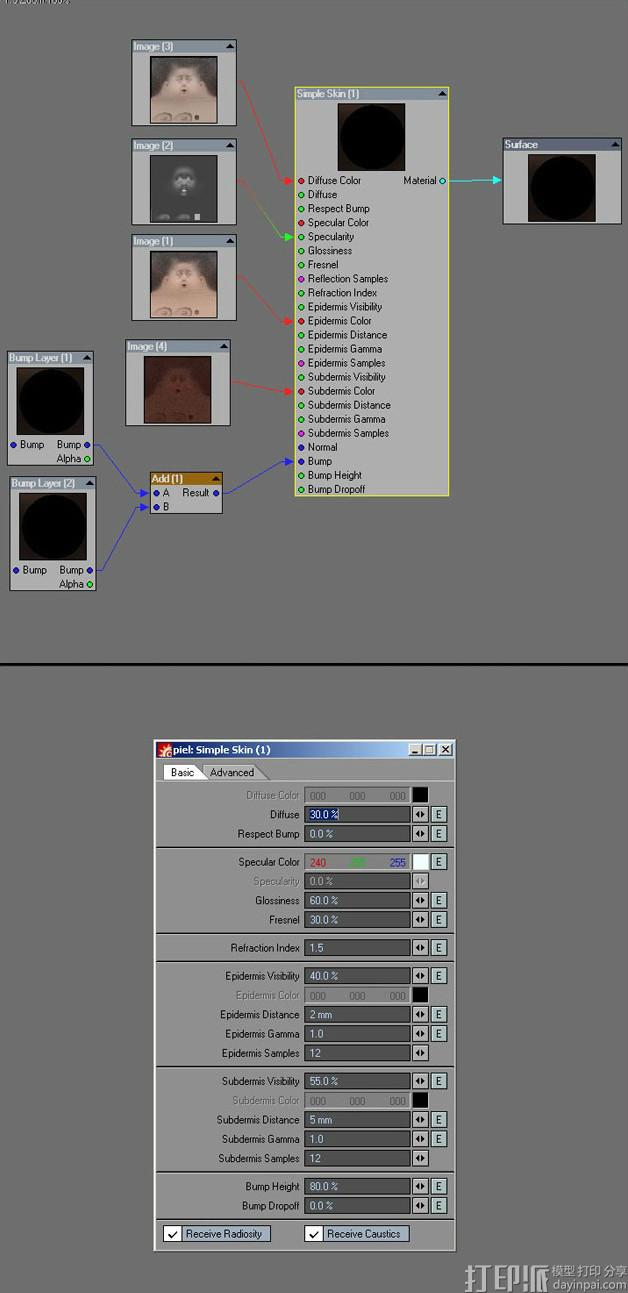Toggle envelope E button for Respect Bump
628x1293 pixels.
438,834
